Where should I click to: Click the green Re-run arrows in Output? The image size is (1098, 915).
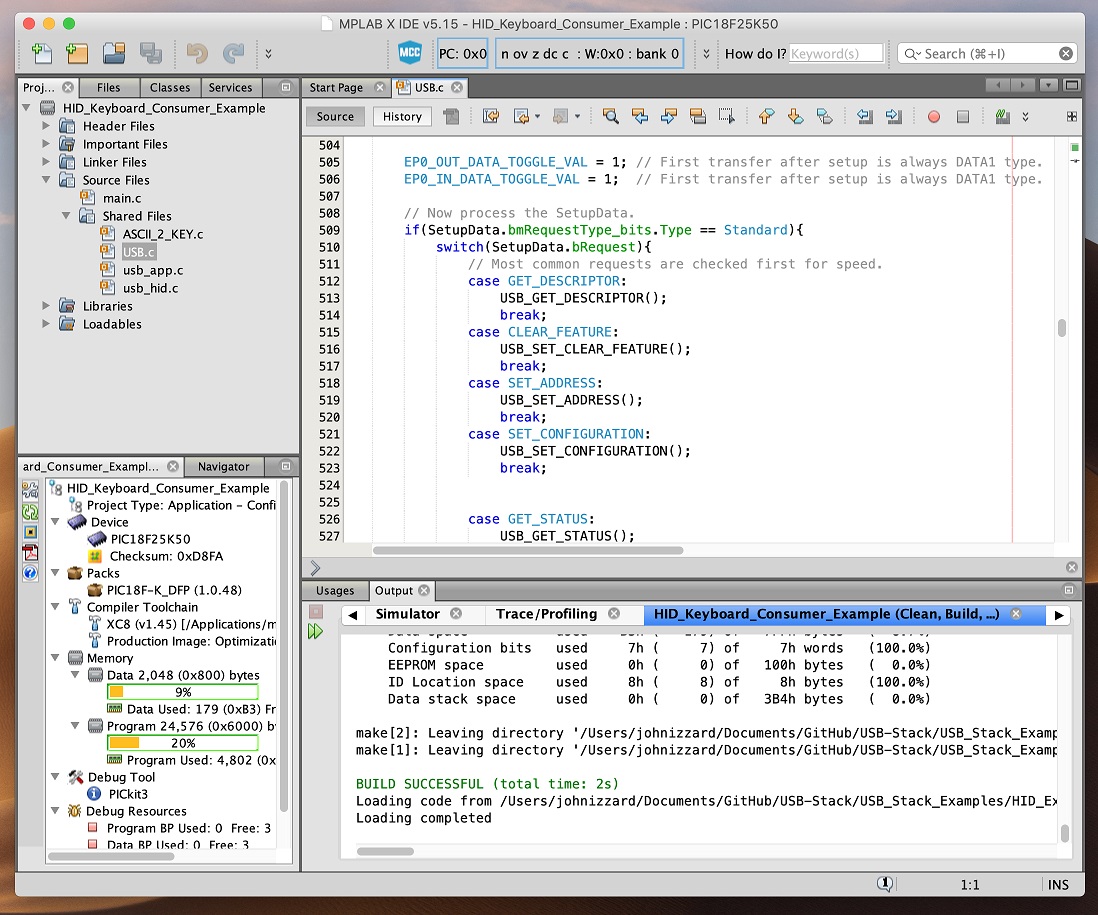tap(316, 632)
